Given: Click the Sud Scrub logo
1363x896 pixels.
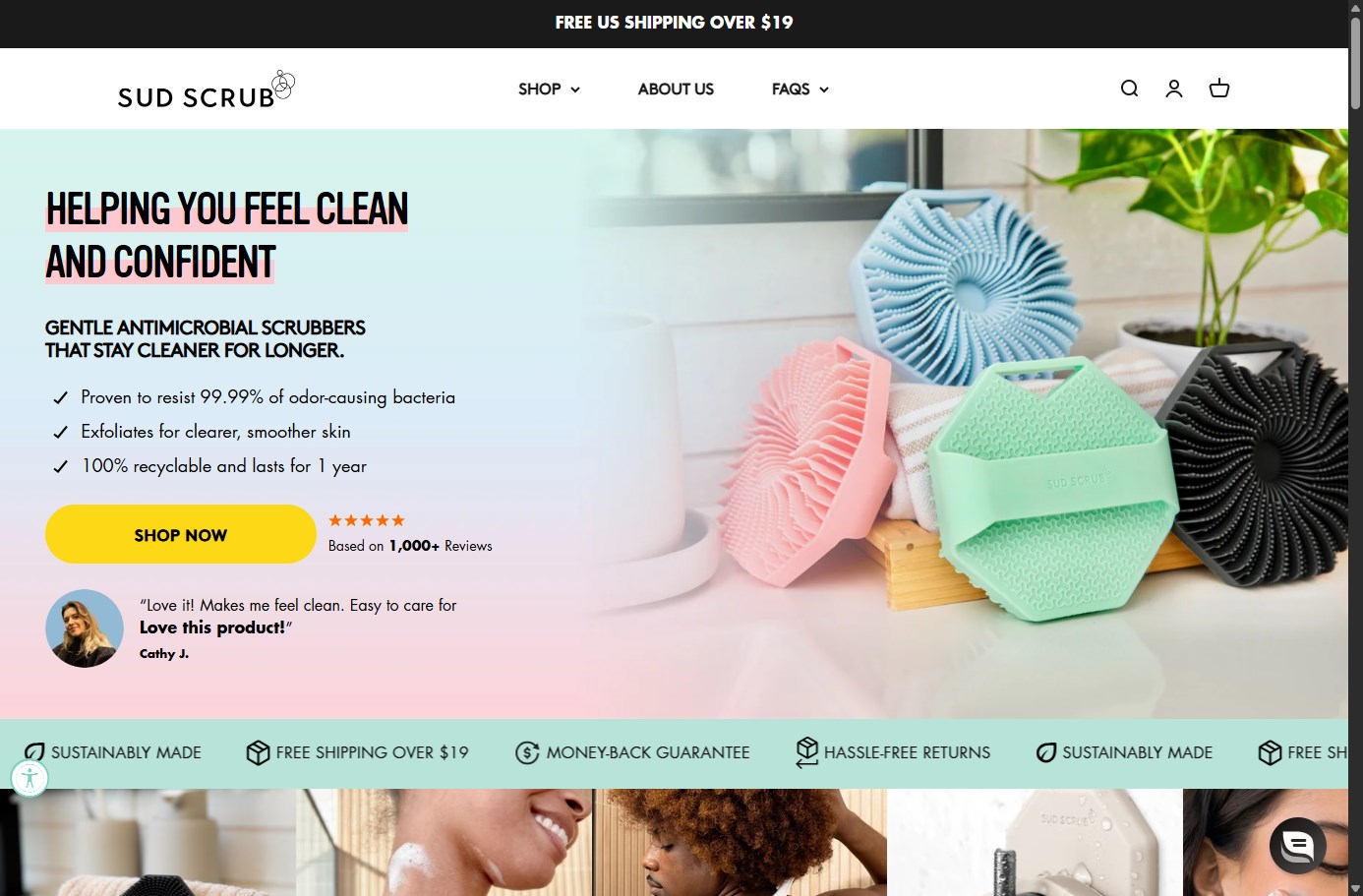Looking at the screenshot, I should tap(207, 90).
